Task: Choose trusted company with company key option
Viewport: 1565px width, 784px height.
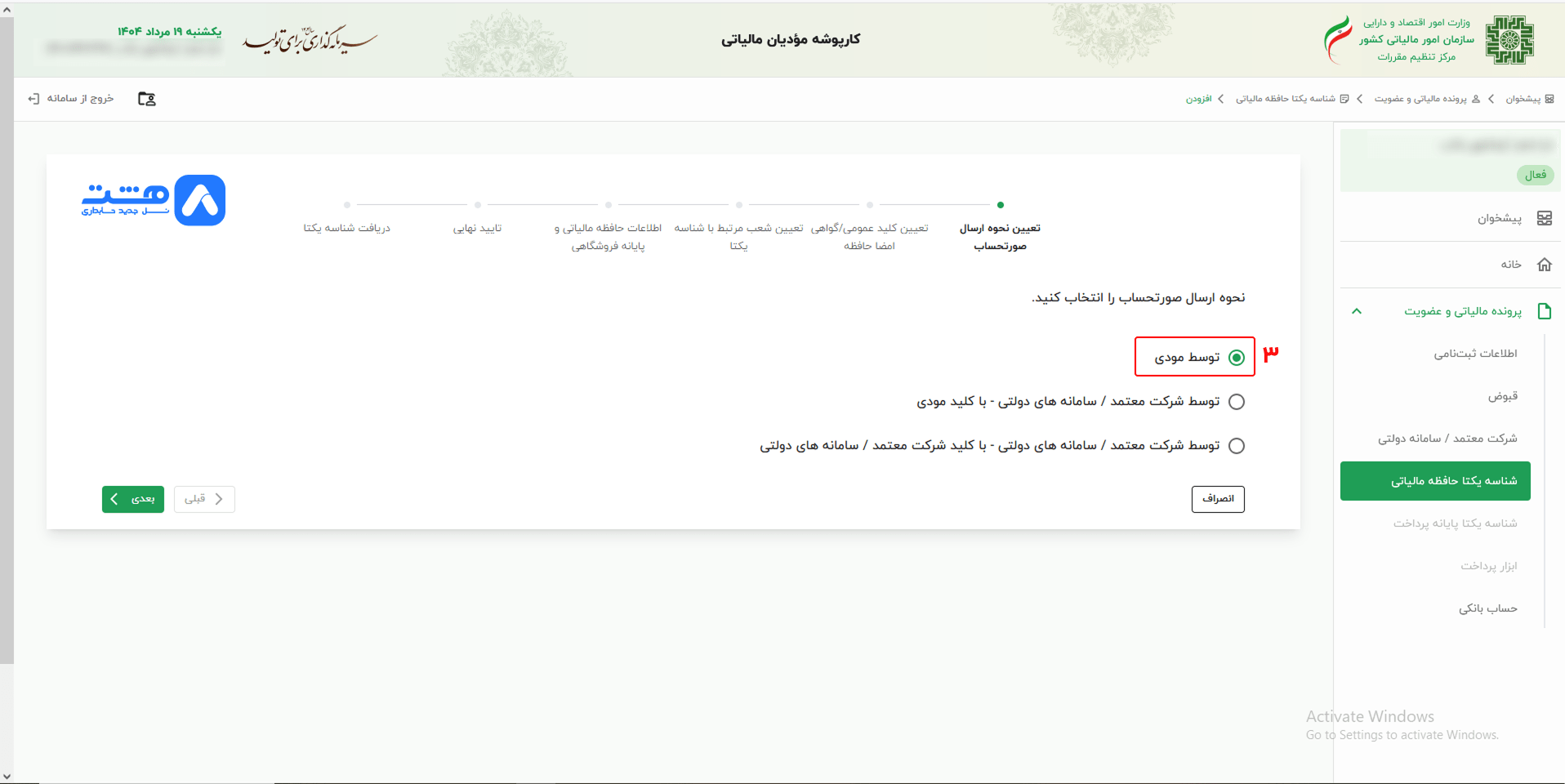Action: (x=1237, y=446)
